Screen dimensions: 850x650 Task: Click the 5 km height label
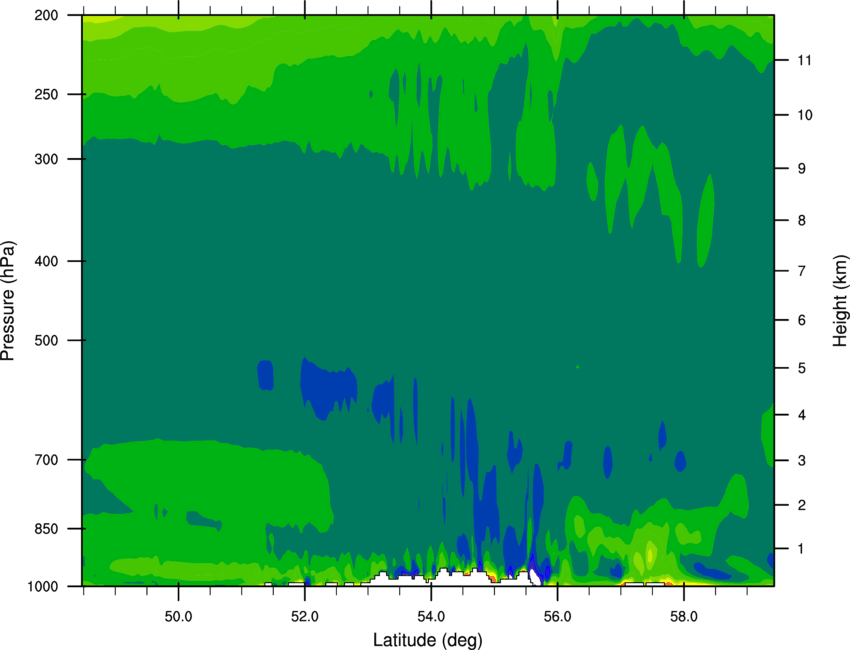(x=802, y=368)
